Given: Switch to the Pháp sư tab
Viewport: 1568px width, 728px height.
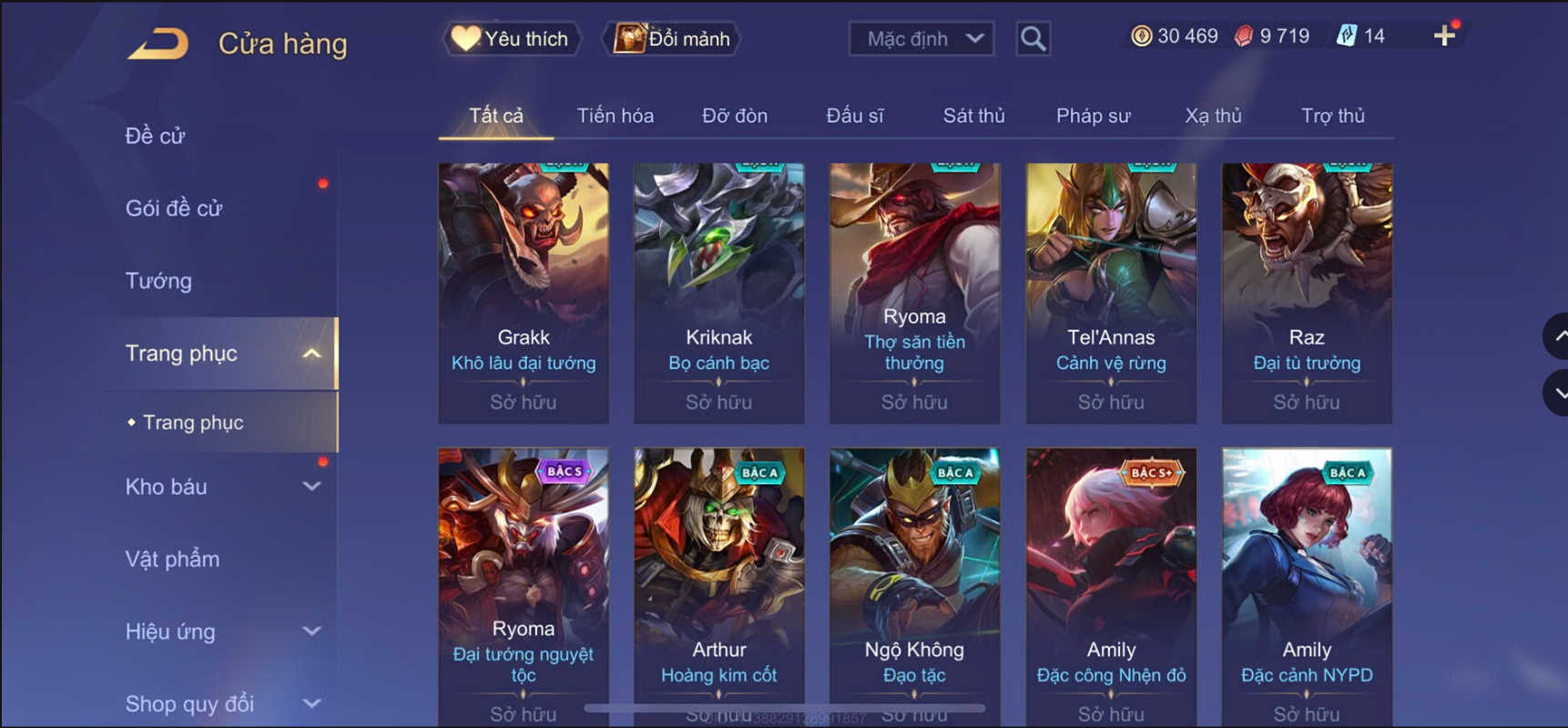Looking at the screenshot, I should pos(1093,116).
